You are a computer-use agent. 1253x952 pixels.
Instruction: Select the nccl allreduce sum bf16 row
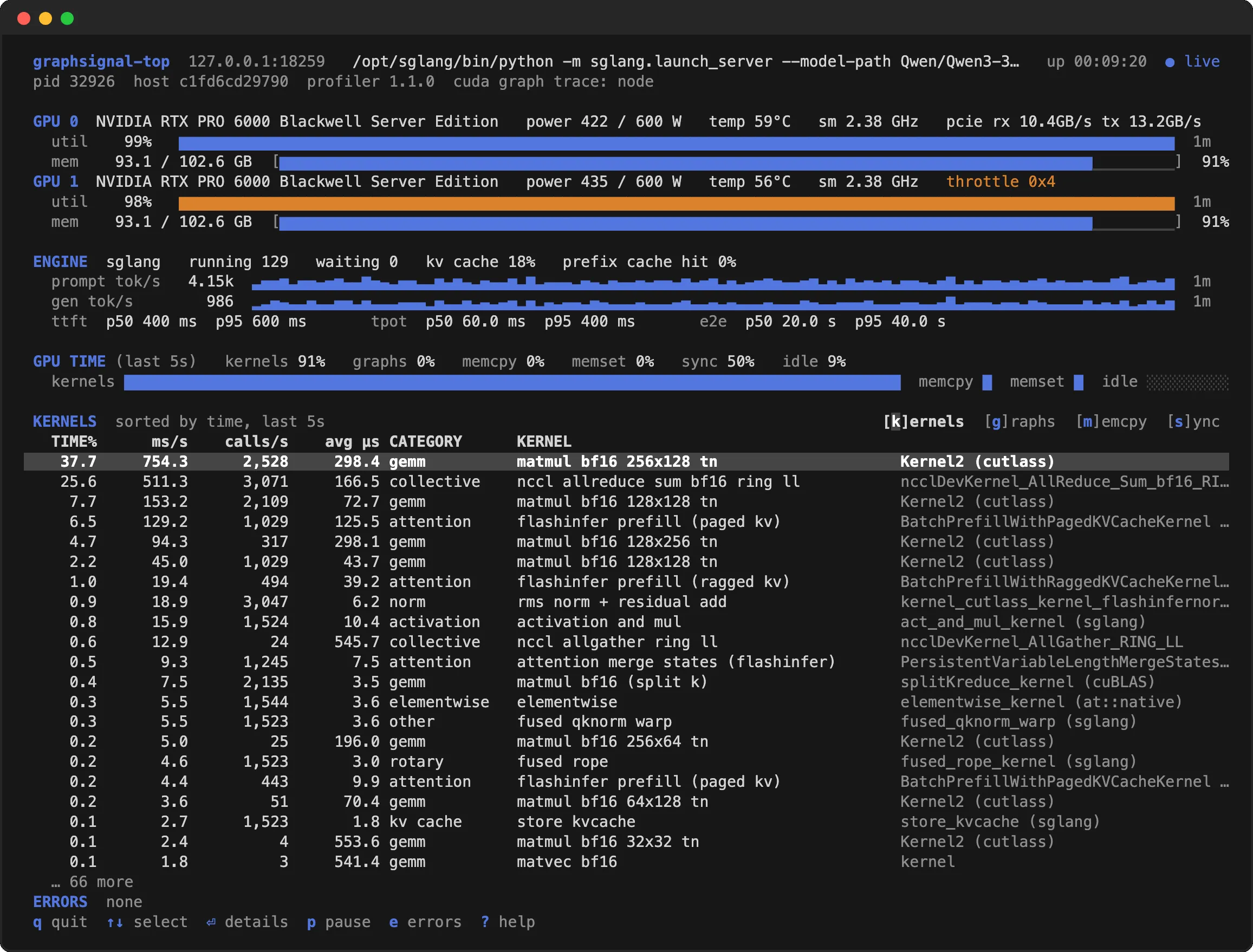pos(626,481)
